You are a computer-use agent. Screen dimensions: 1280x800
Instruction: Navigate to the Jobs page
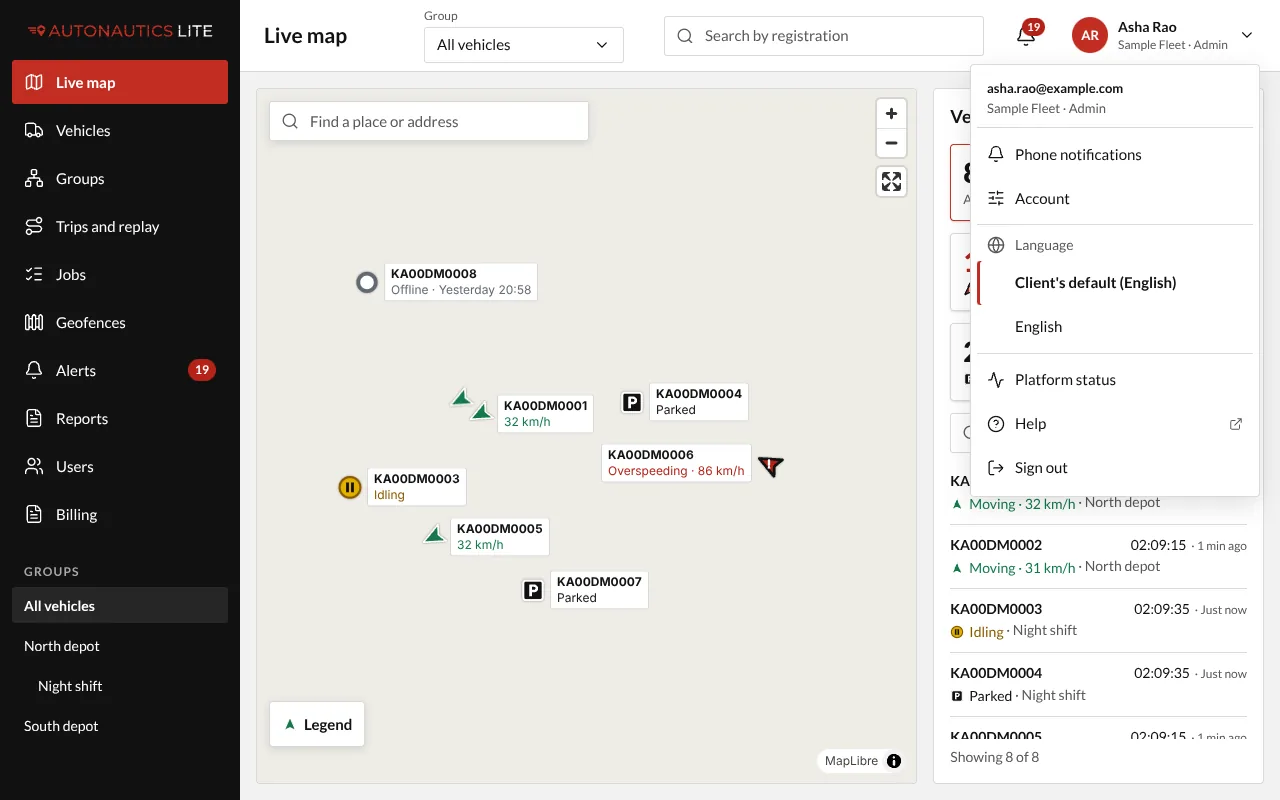pyautogui.click(x=120, y=274)
